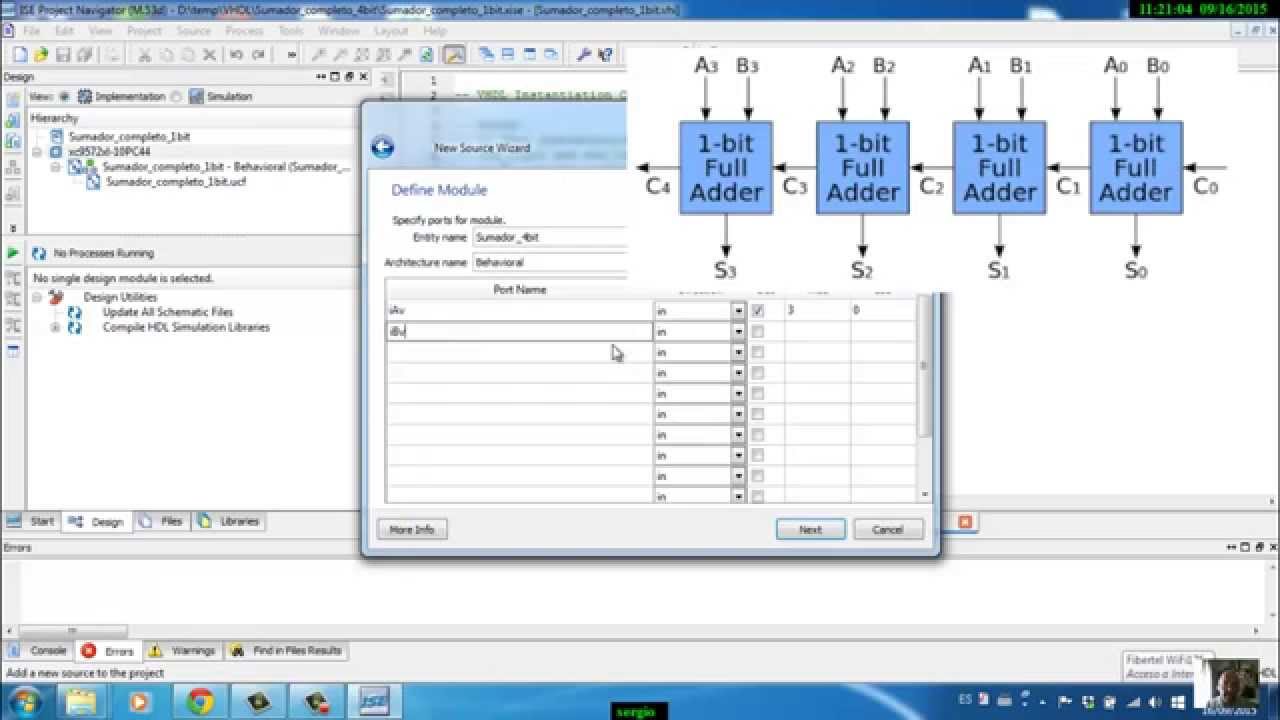Open the Process menu

pos(244,31)
